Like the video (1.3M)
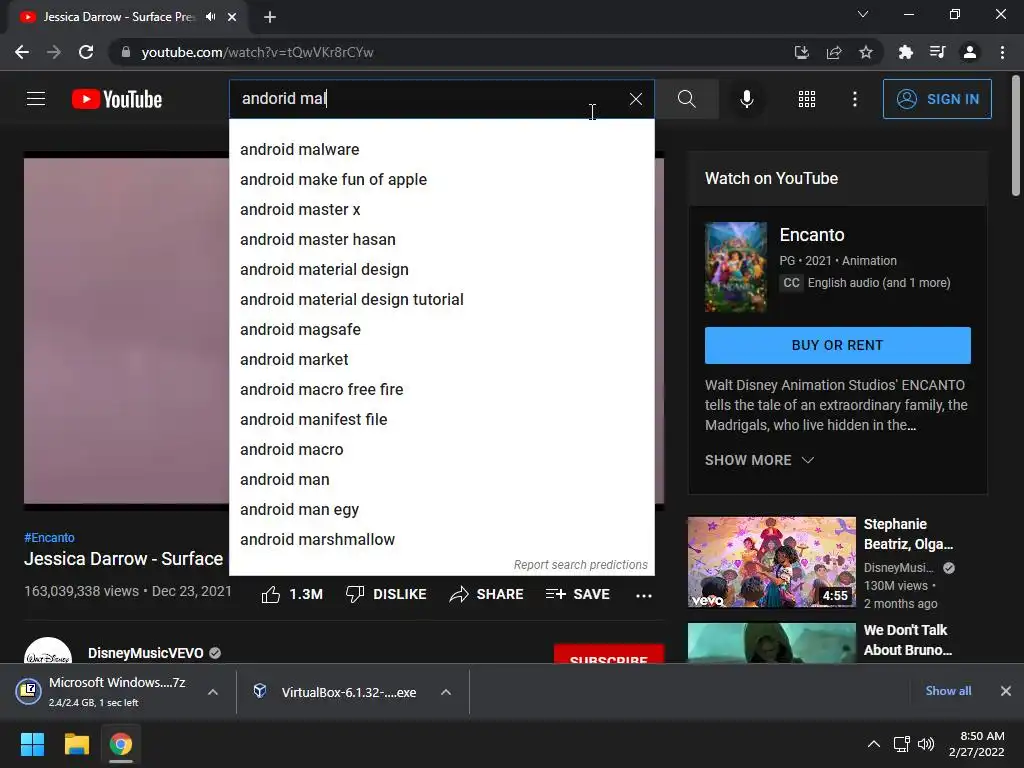 [x=292, y=594]
